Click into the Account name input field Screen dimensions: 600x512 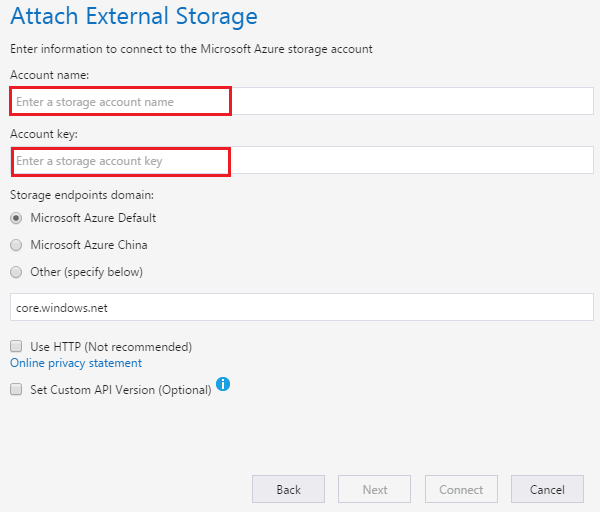(300, 101)
